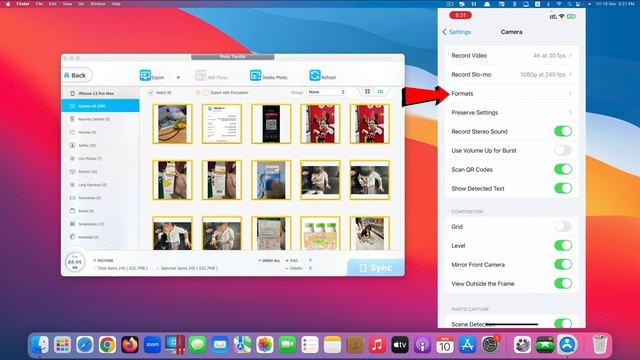Open the Preserve Settings row
Image resolution: width=640 pixels, height=360 pixels.
click(x=511, y=113)
